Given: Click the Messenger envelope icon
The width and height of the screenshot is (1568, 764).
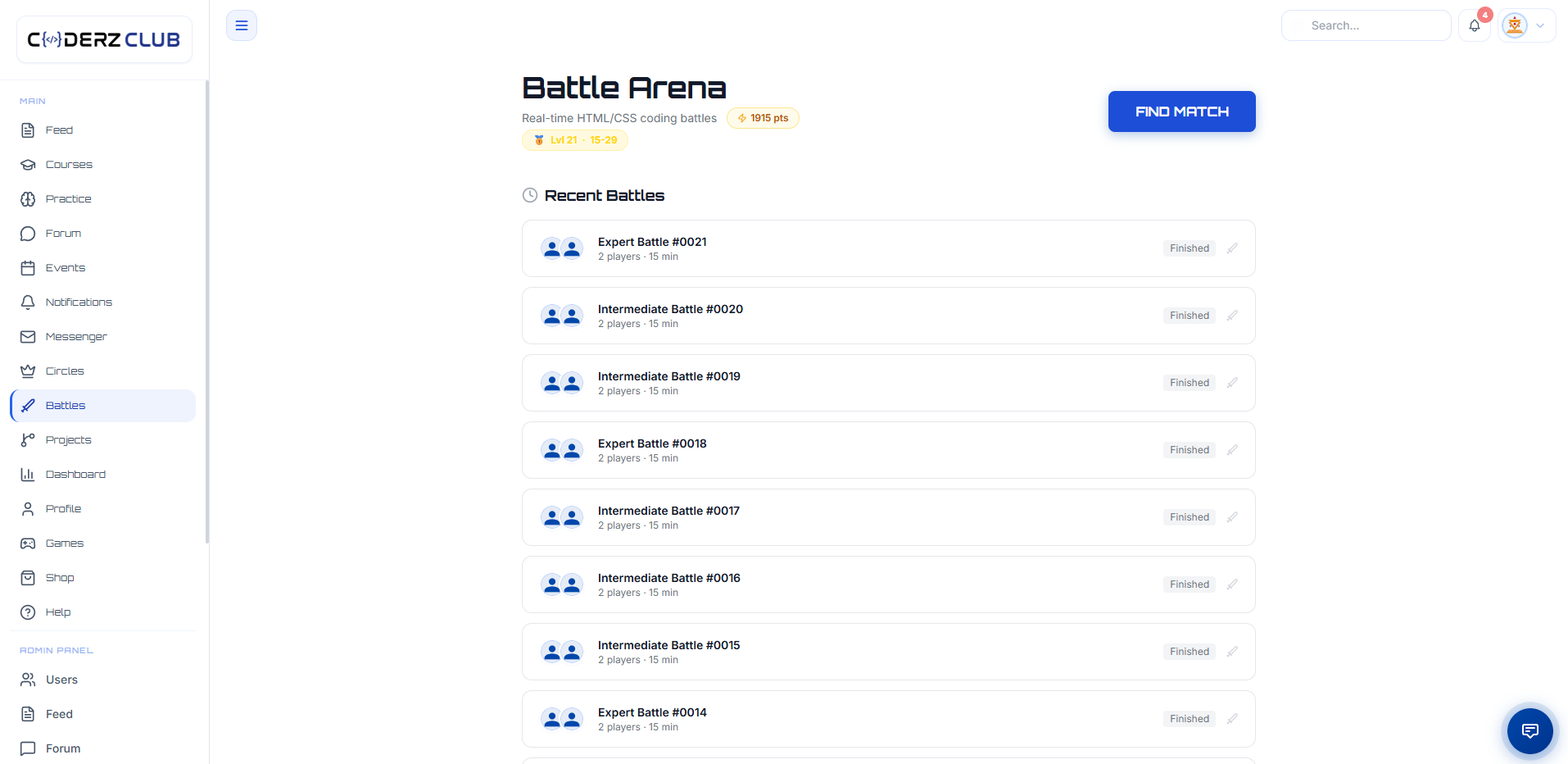Looking at the screenshot, I should [x=28, y=337].
